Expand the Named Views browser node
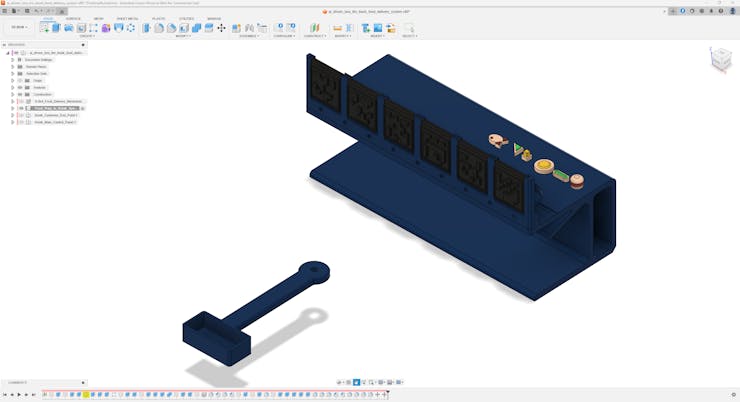This screenshot has width=740, height=402. pos(12,66)
